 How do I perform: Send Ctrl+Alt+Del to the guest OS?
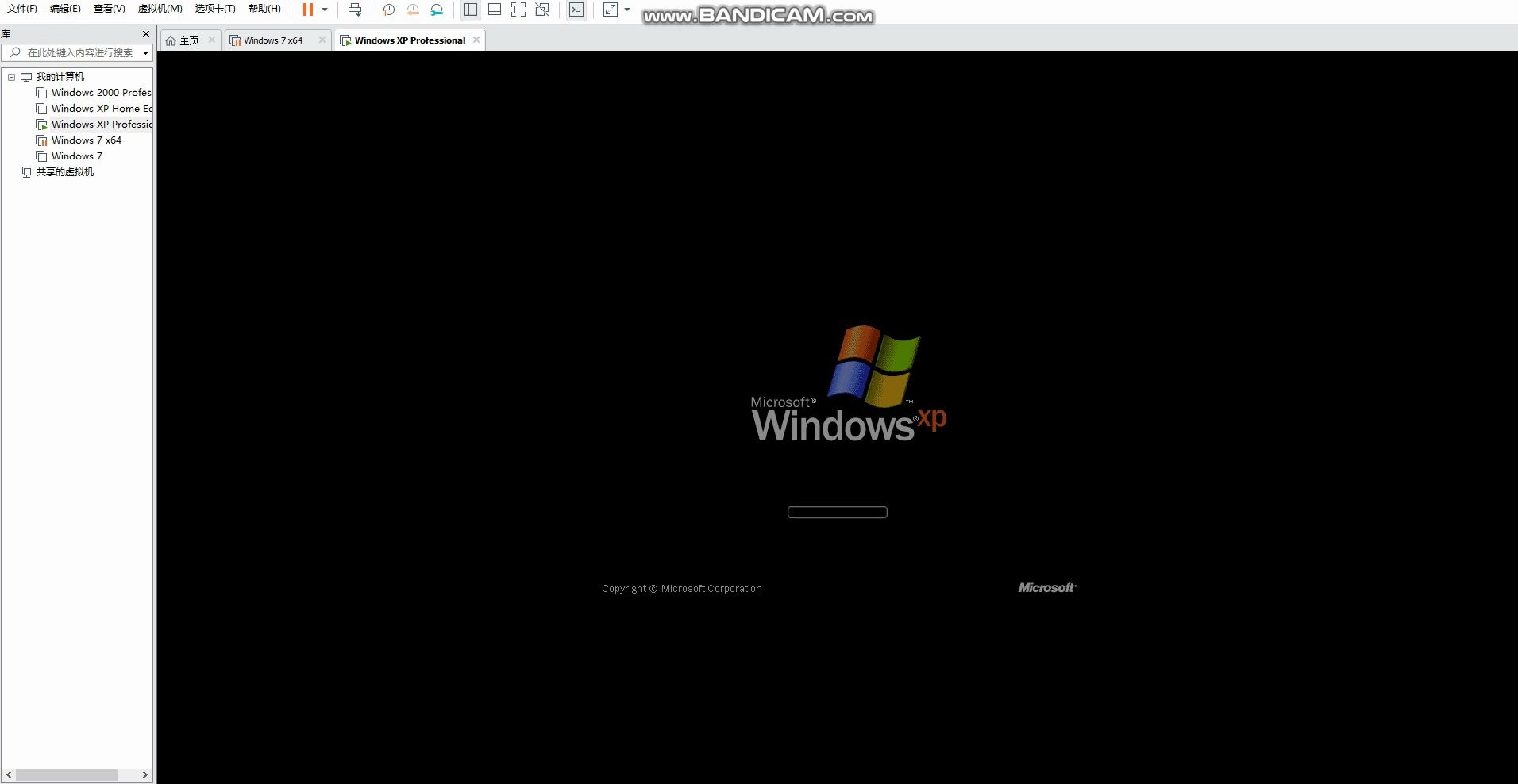[355, 10]
